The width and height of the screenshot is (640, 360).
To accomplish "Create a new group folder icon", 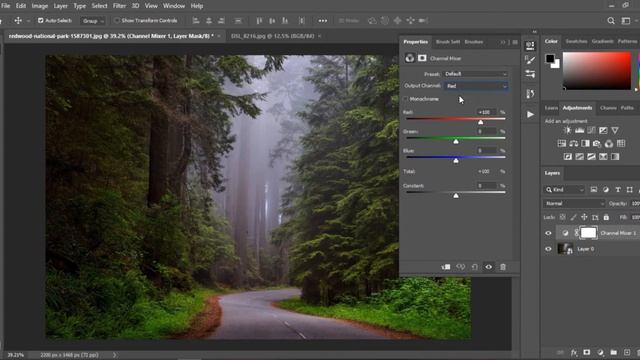I will click(613, 352).
